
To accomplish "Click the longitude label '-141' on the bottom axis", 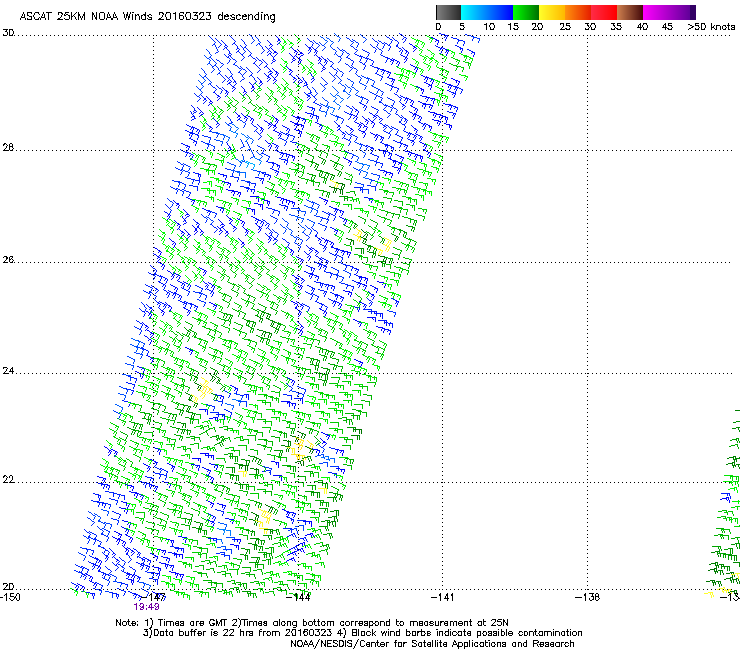I will point(443,597).
